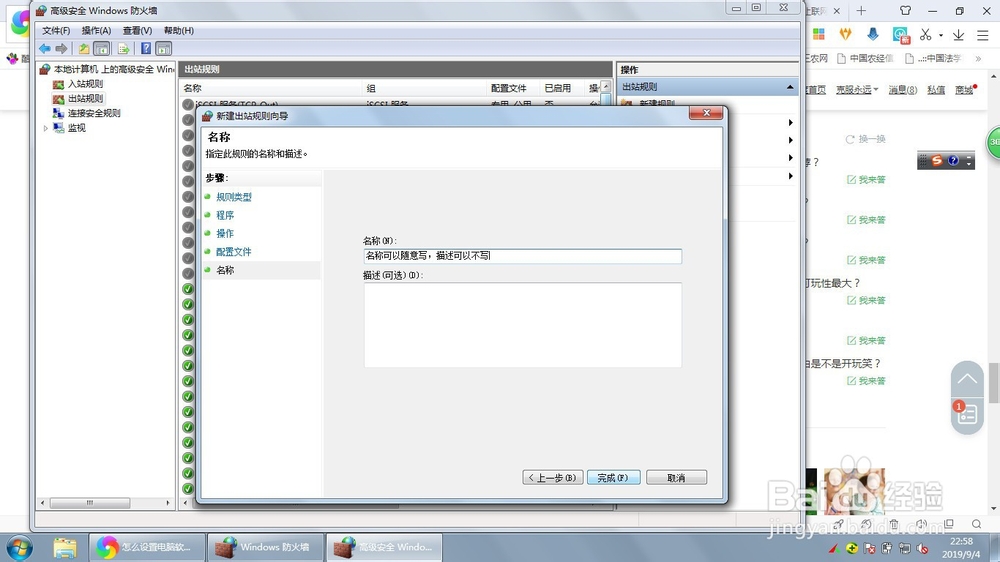Open the 帮助(H) menu
Viewport: 1000px width, 562px height.
coord(179,31)
